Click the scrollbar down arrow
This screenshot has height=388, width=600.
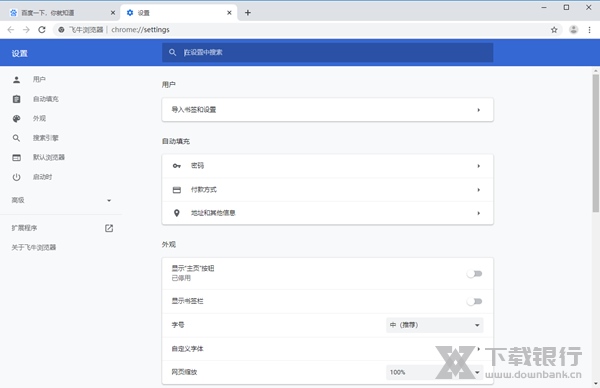click(x=595, y=383)
